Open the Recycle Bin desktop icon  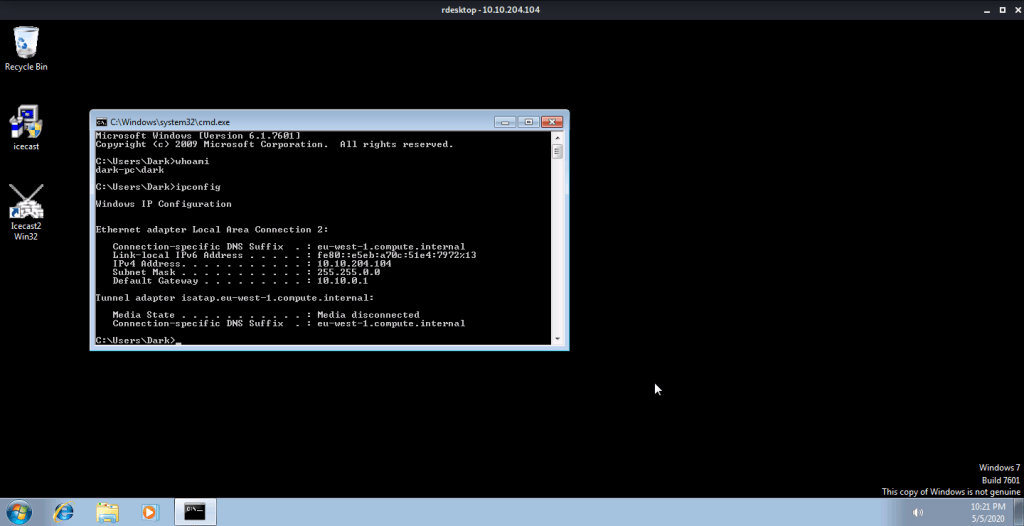[26, 46]
